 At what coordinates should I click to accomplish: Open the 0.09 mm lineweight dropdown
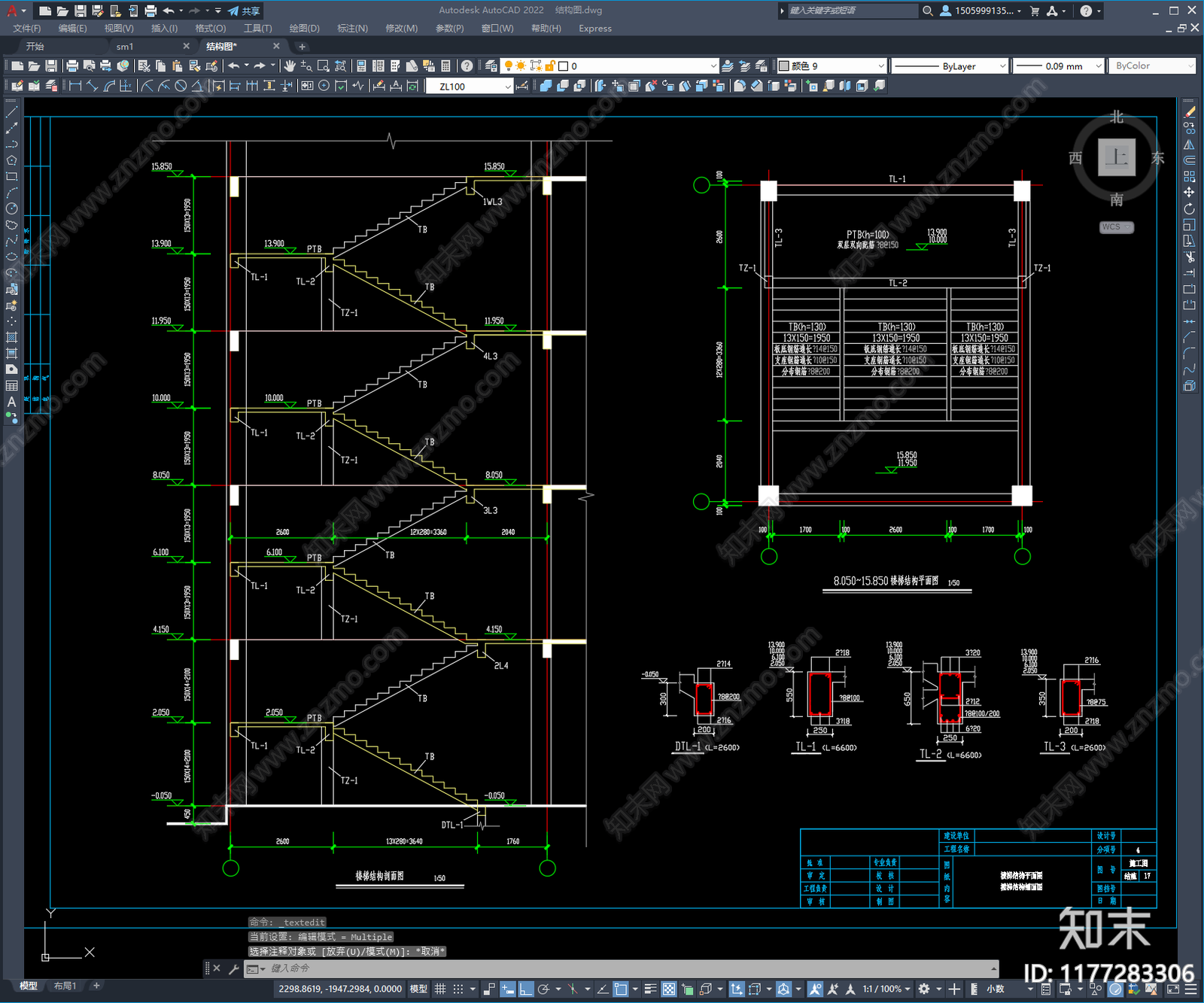1058,66
